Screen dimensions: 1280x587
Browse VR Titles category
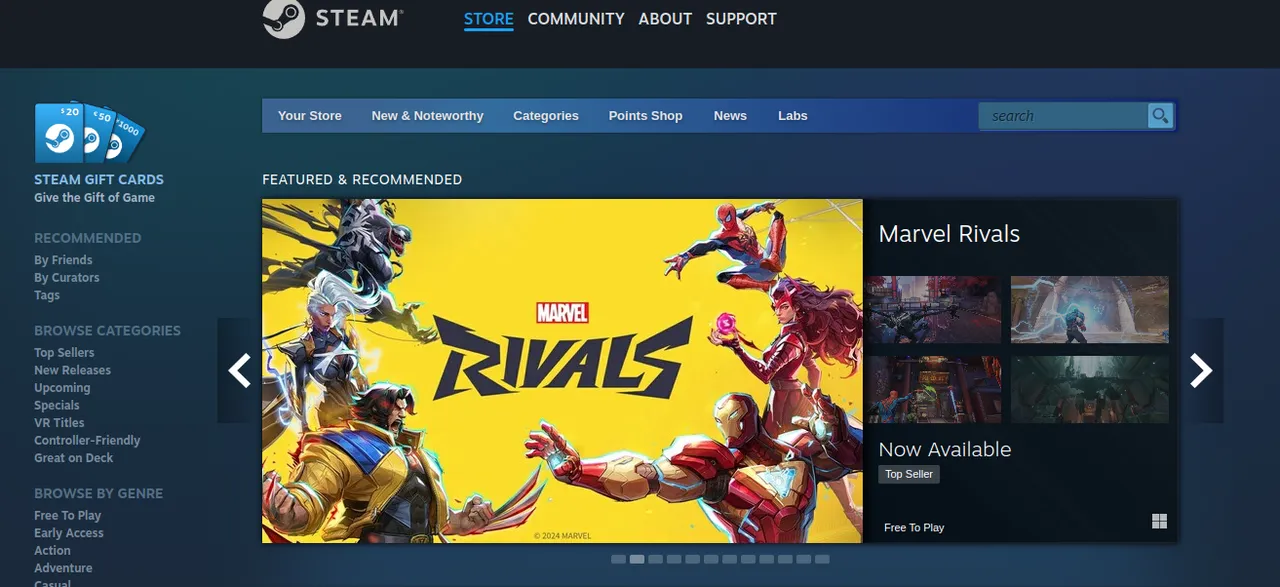tap(59, 423)
